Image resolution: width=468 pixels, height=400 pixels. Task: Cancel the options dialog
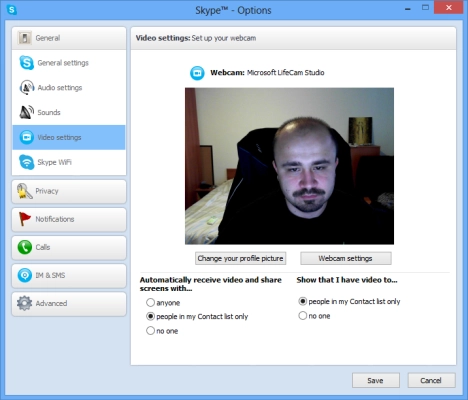pos(431,380)
